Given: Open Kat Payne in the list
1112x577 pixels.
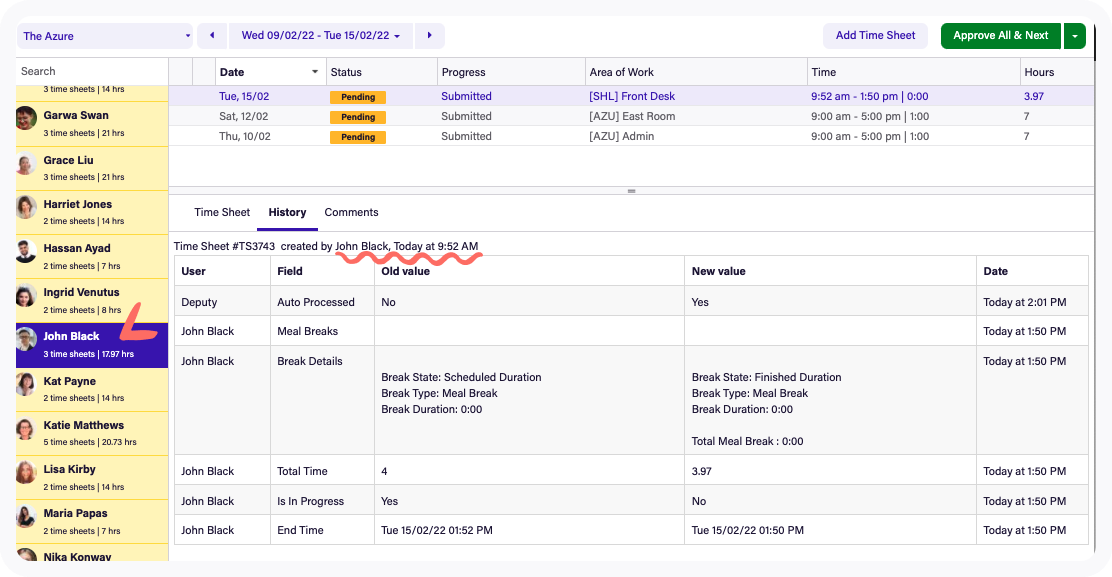Looking at the screenshot, I should (92, 389).
